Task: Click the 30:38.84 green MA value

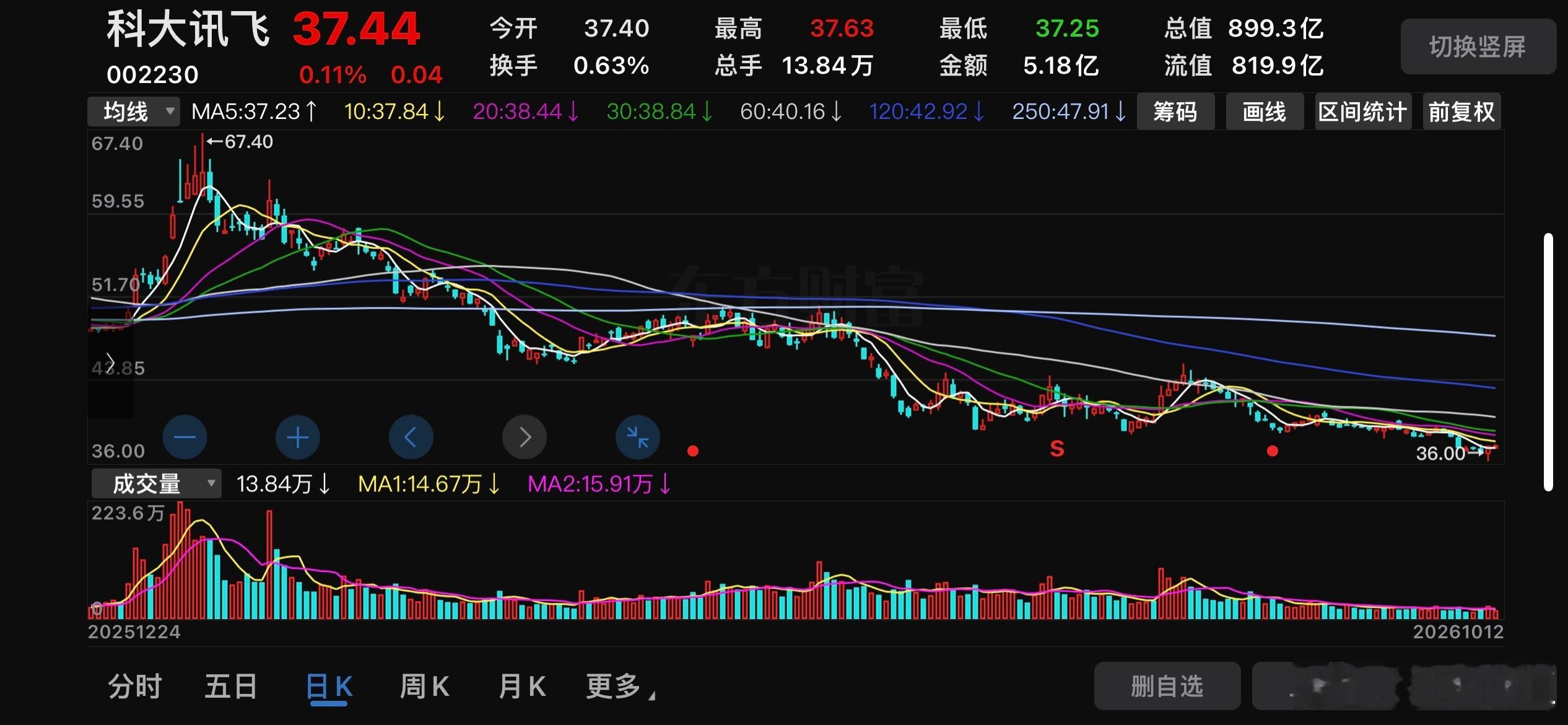Action: click(x=660, y=112)
